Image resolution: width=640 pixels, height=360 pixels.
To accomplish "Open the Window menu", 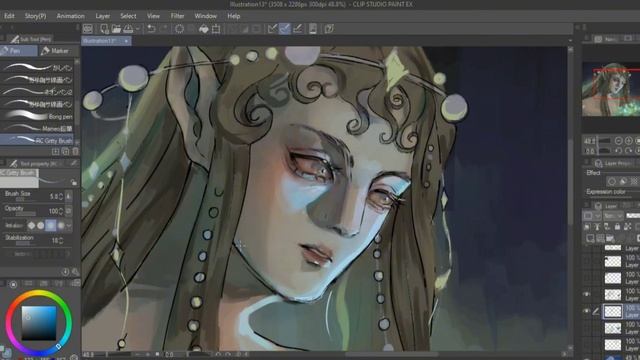I will pos(206,16).
